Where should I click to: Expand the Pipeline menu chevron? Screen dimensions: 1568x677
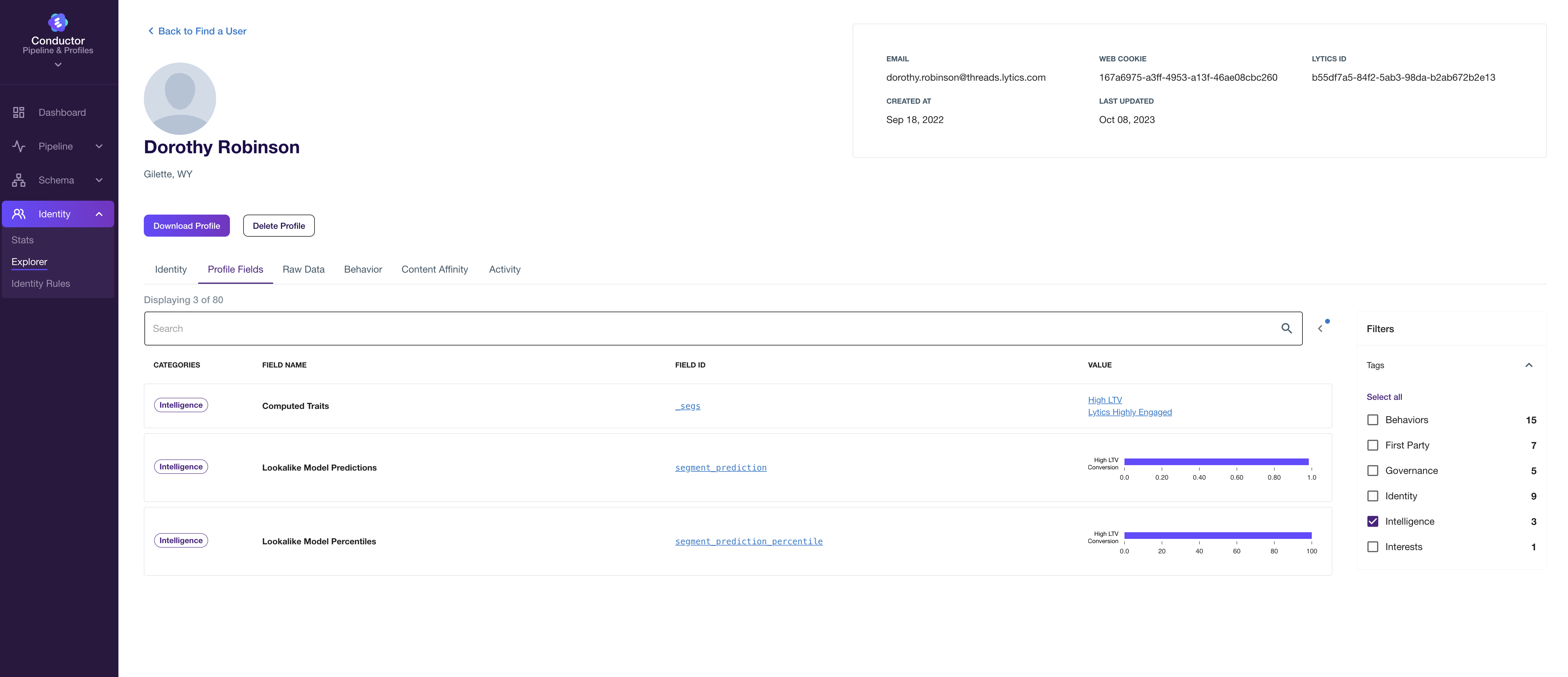[99, 146]
